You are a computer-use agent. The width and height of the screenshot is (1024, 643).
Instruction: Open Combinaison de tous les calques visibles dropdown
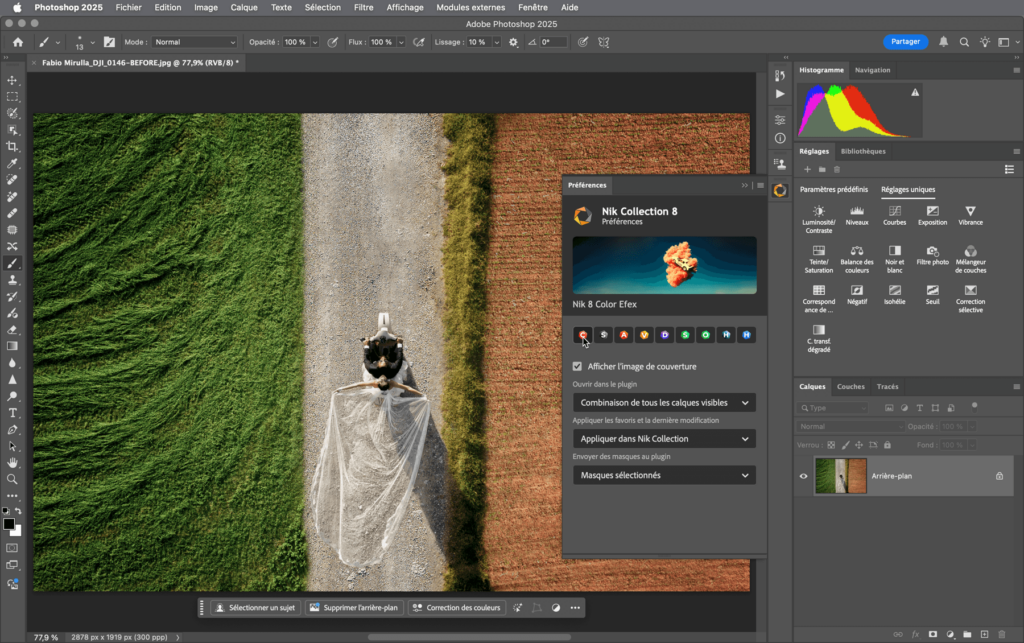pyautogui.click(x=664, y=402)
